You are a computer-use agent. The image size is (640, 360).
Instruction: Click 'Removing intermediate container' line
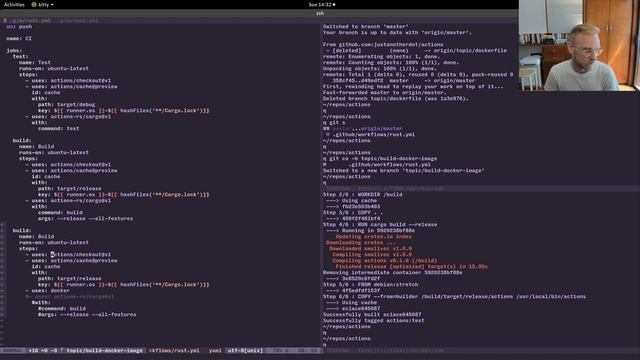[x=393, y=273]
